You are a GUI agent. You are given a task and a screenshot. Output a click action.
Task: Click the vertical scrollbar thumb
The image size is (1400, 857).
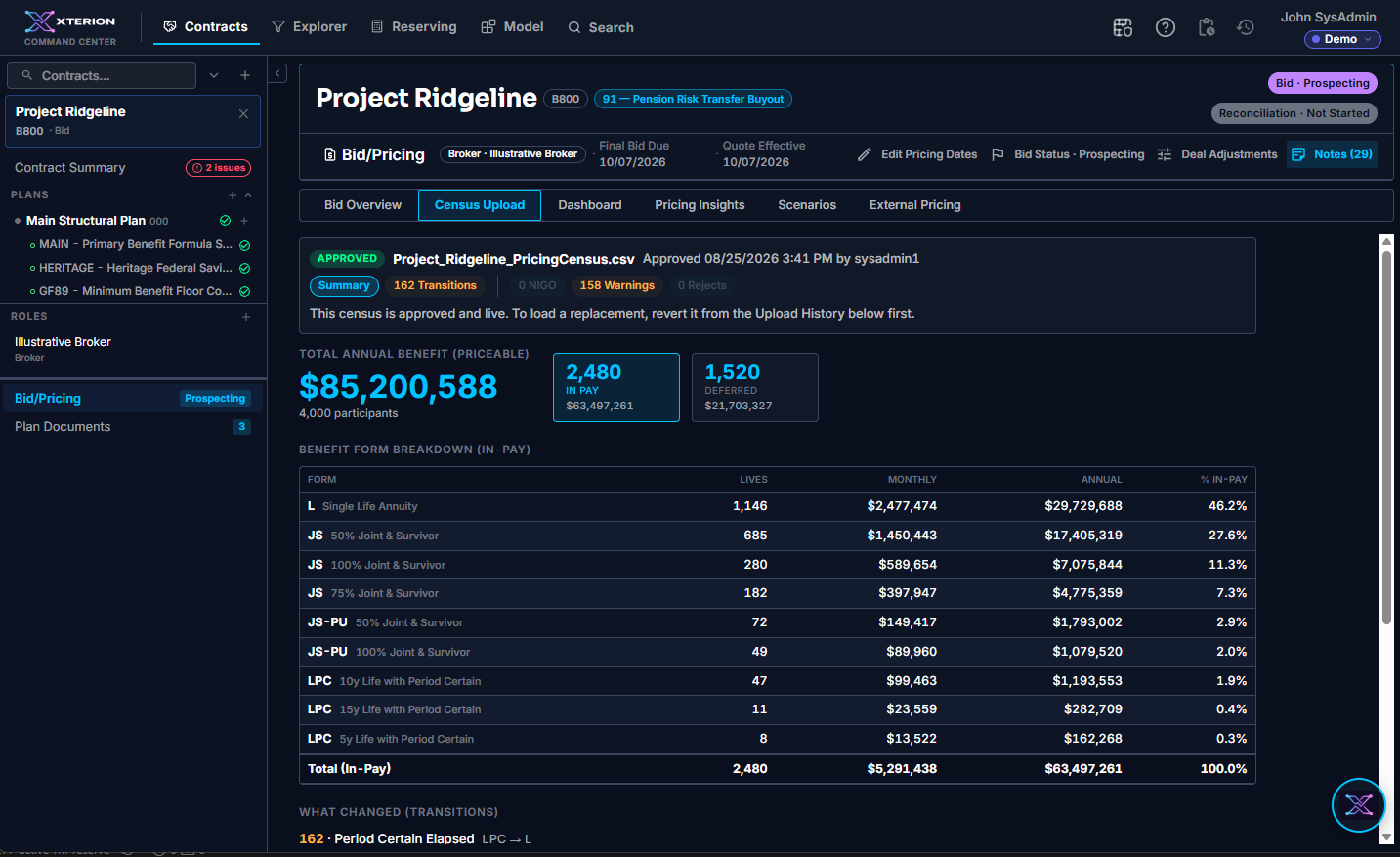click(x=1386, y=438)
